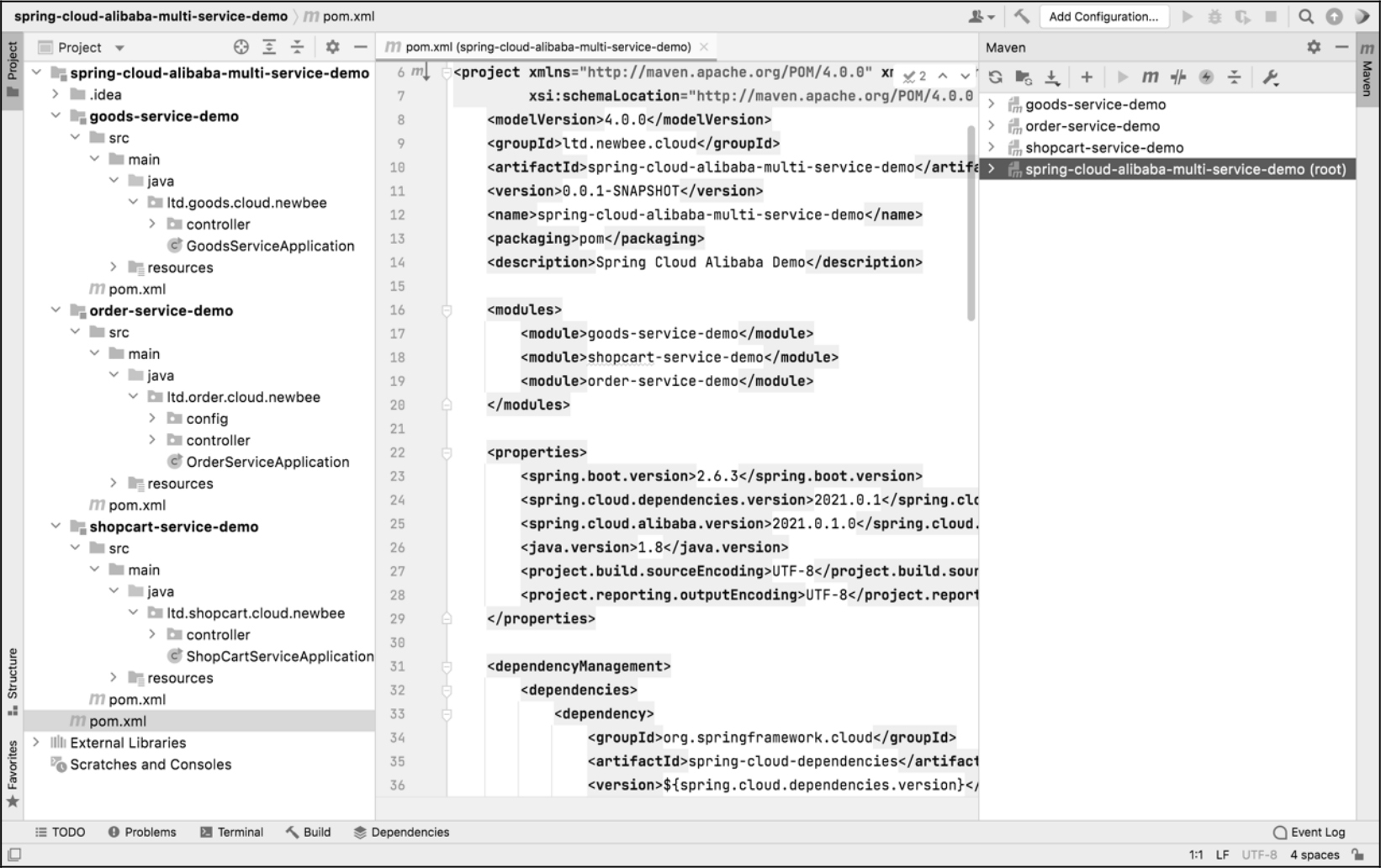The height and width of the screenshot is (868, 1381).
Task: Click the Debug bug icon
Action: pyautogui.click(x=1214, y=16)
